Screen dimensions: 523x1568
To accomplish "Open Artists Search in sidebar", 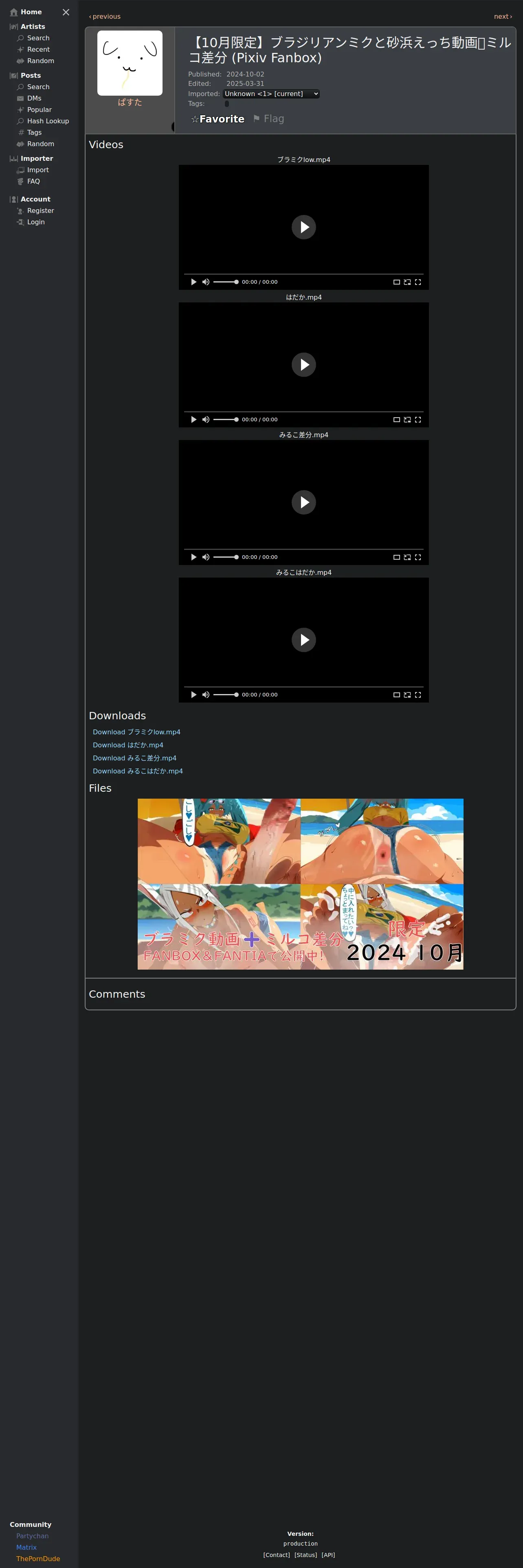I will (38, 38).
